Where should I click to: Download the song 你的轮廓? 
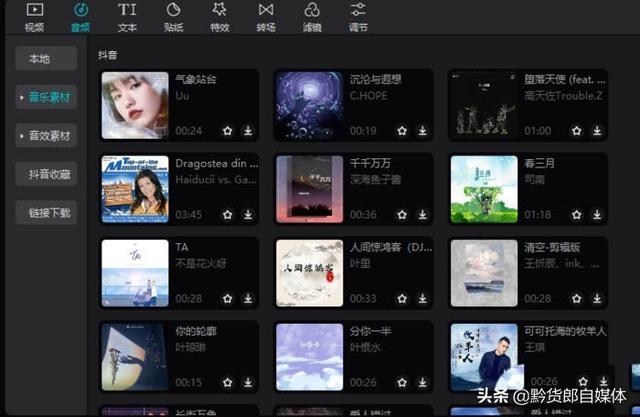pyautogui.click(x=248, y=382)
